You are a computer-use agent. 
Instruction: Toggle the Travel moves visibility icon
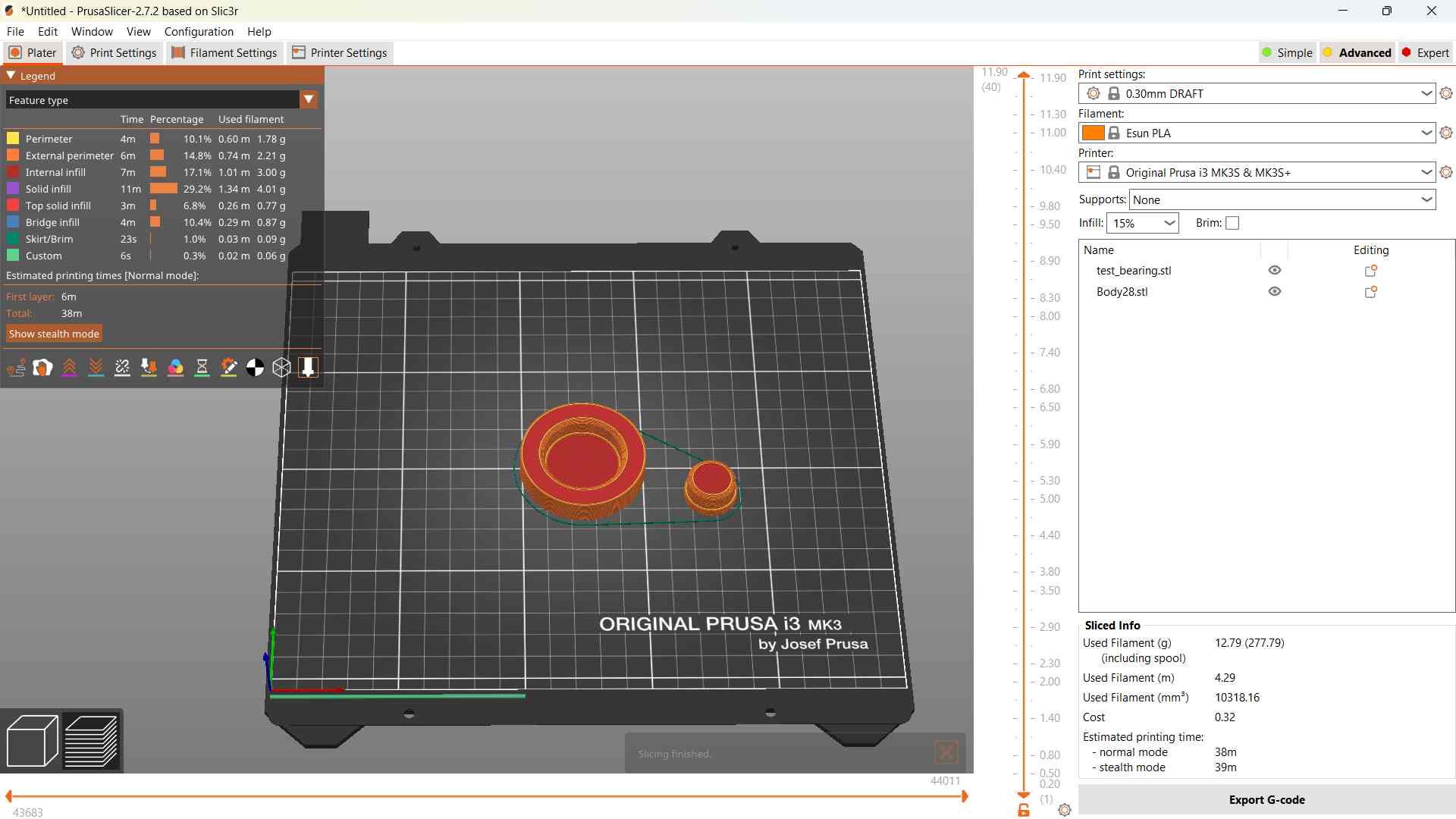pos(16,368)
